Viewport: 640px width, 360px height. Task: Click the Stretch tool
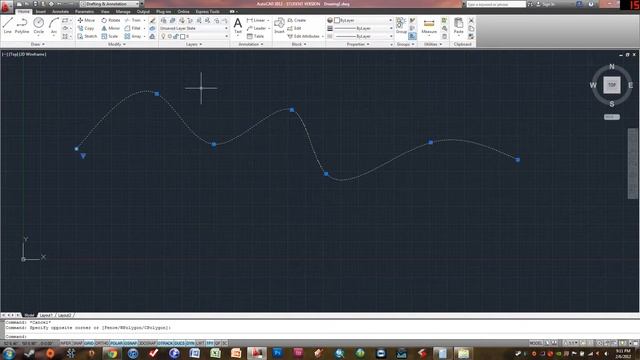[x=87, y=36]
